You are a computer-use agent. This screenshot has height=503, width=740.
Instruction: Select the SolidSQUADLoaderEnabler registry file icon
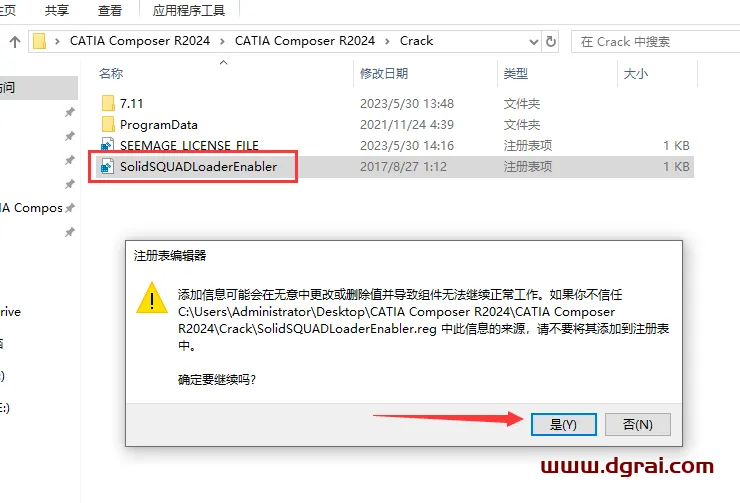click(108, 167)
